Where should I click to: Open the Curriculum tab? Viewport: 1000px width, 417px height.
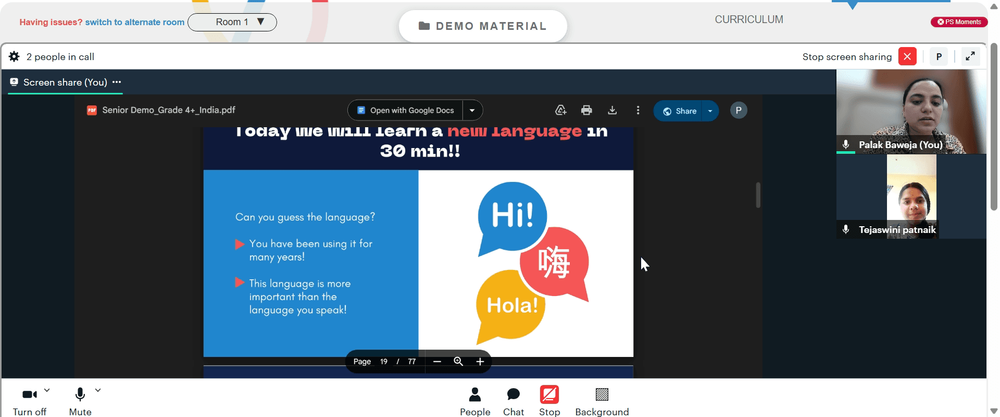click(749, 20)
